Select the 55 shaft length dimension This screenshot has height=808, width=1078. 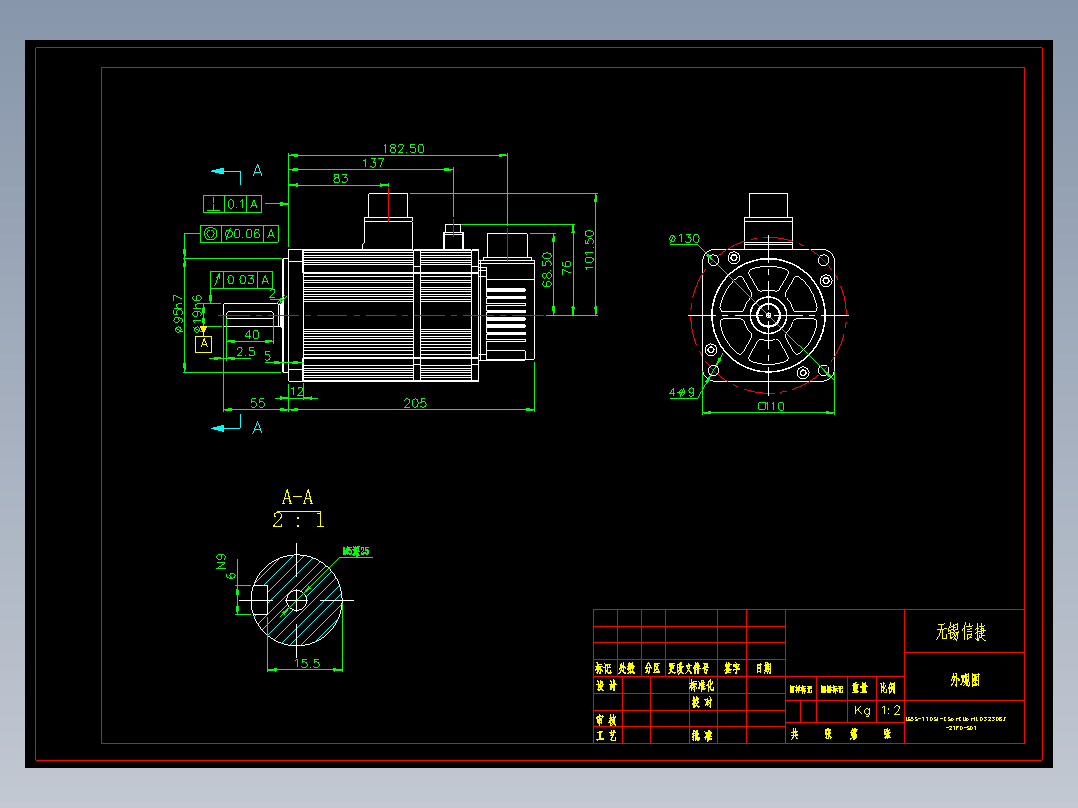tap(257, 403)
